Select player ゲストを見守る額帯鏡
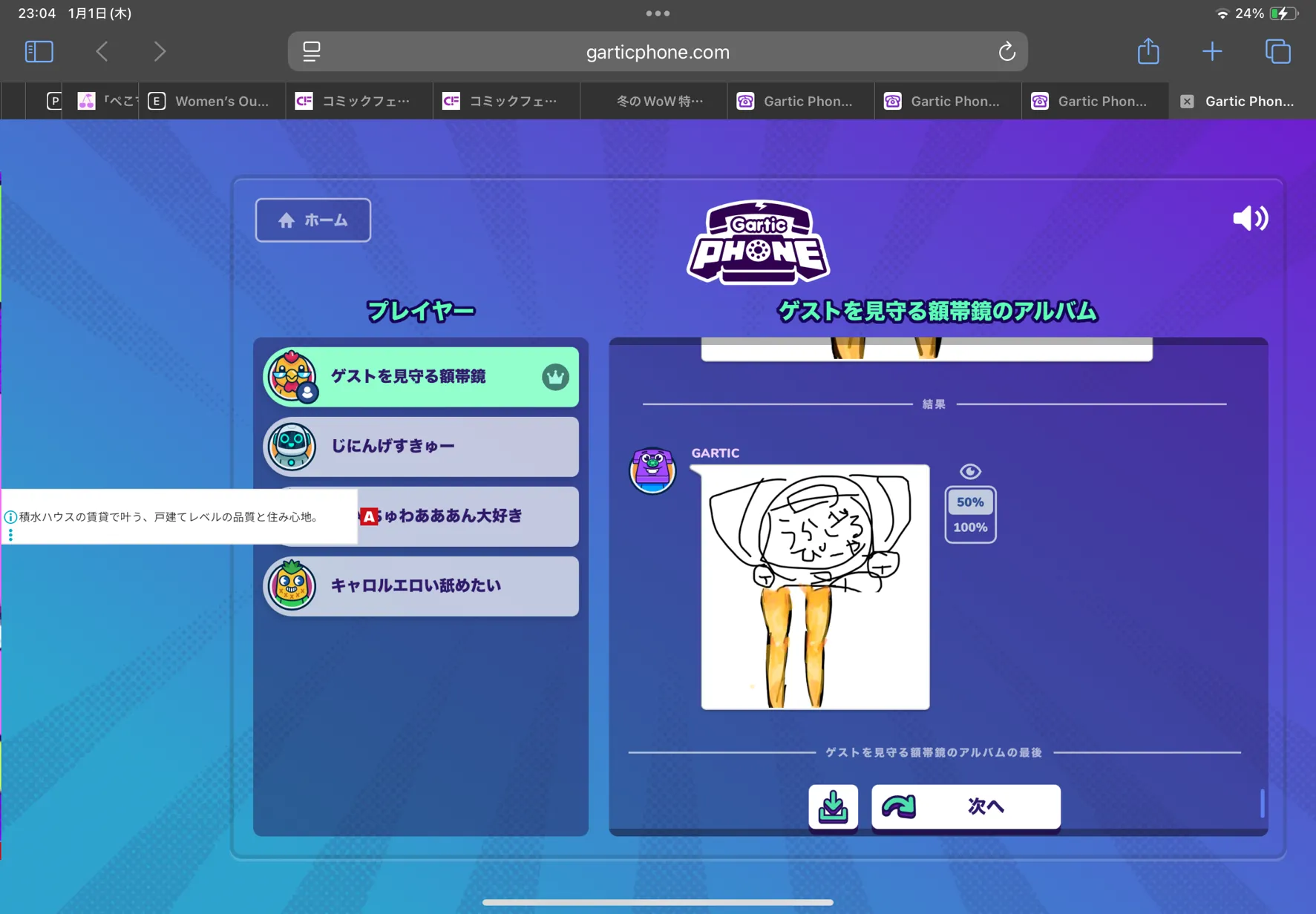Image resolution: width=1316 pixels, height=914 pixels. click(x=421, y=377)
